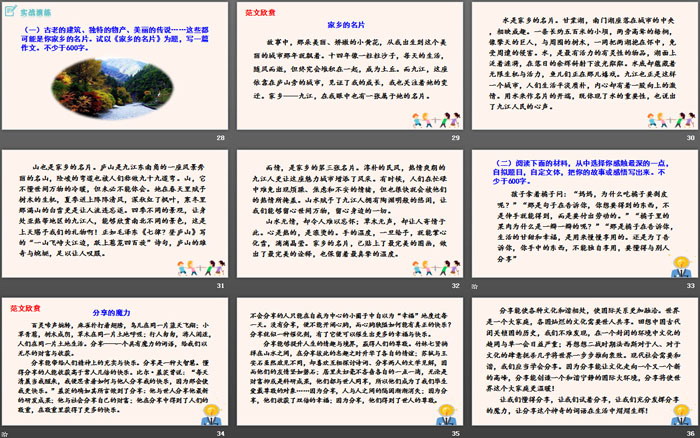The height and width of the screenshot is (438, 700).
Task: Select slide 28 thumbnail with landscape photo
Action: pyautogui.click(x=115, y=66)
